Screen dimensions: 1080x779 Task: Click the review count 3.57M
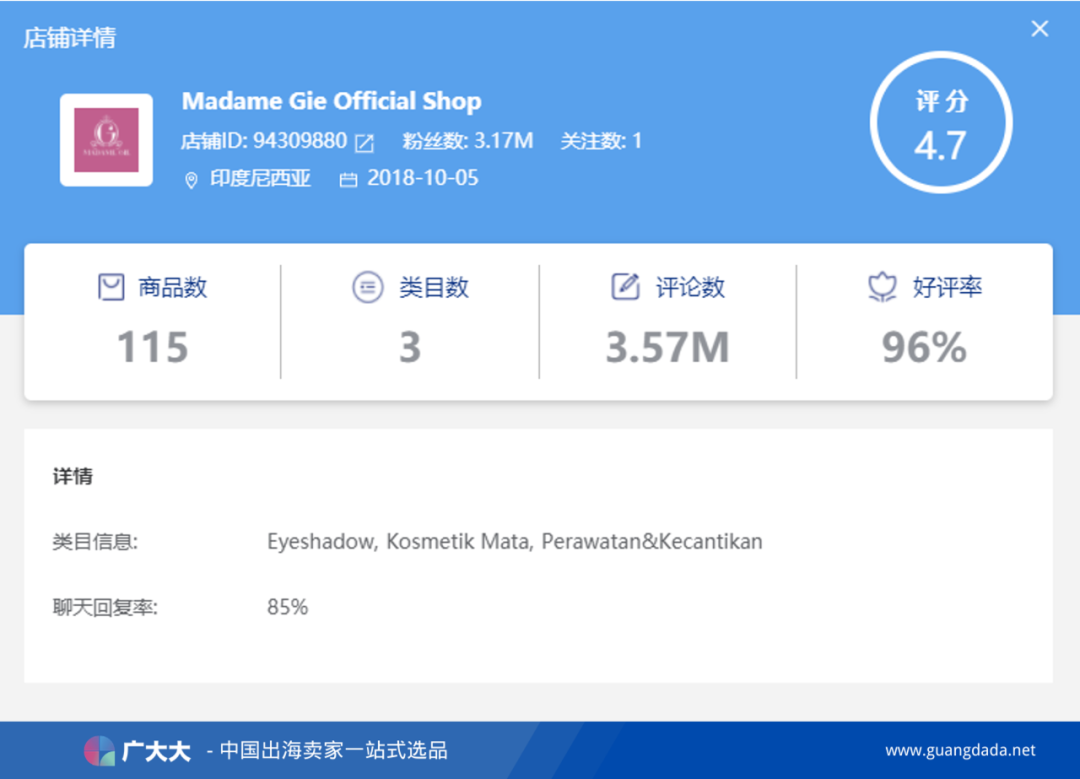pyautogui.click(x=667, y=346)
